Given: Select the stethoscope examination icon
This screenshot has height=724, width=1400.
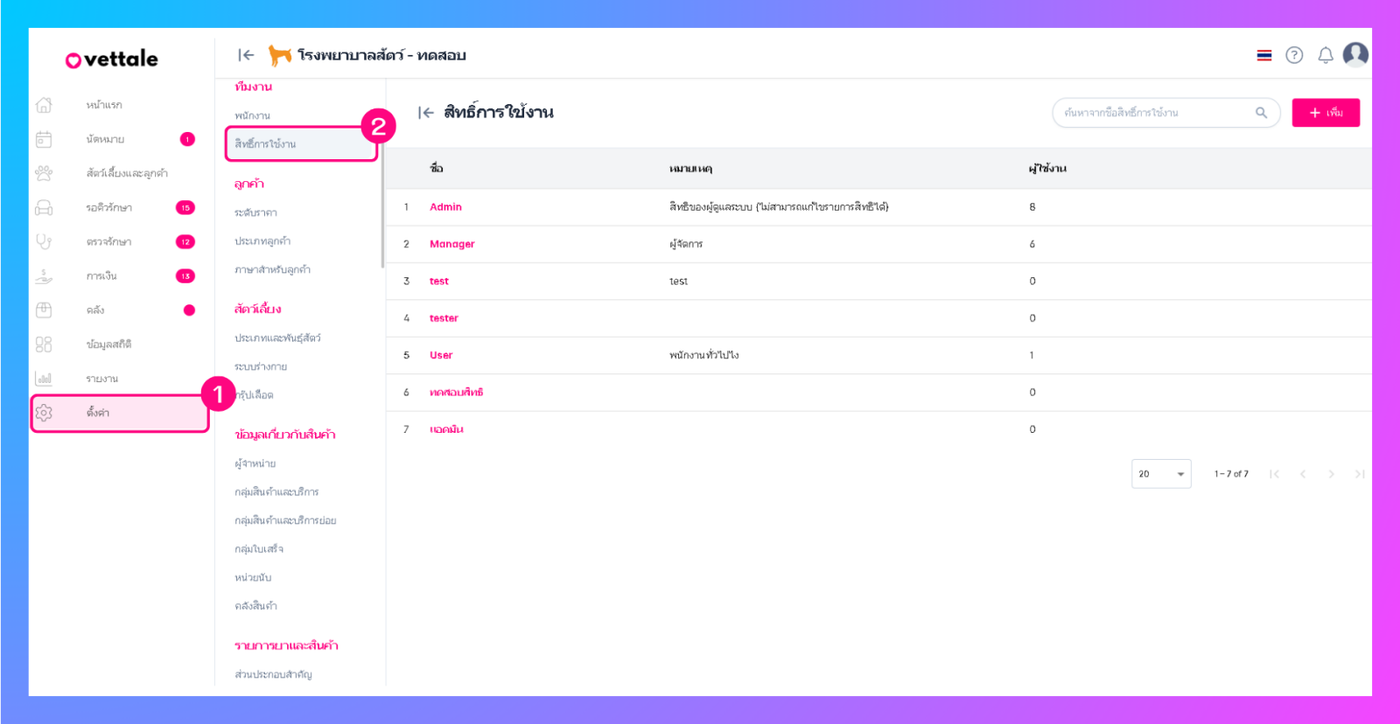Looking at the screenshot, I should (x=44, y=241).
